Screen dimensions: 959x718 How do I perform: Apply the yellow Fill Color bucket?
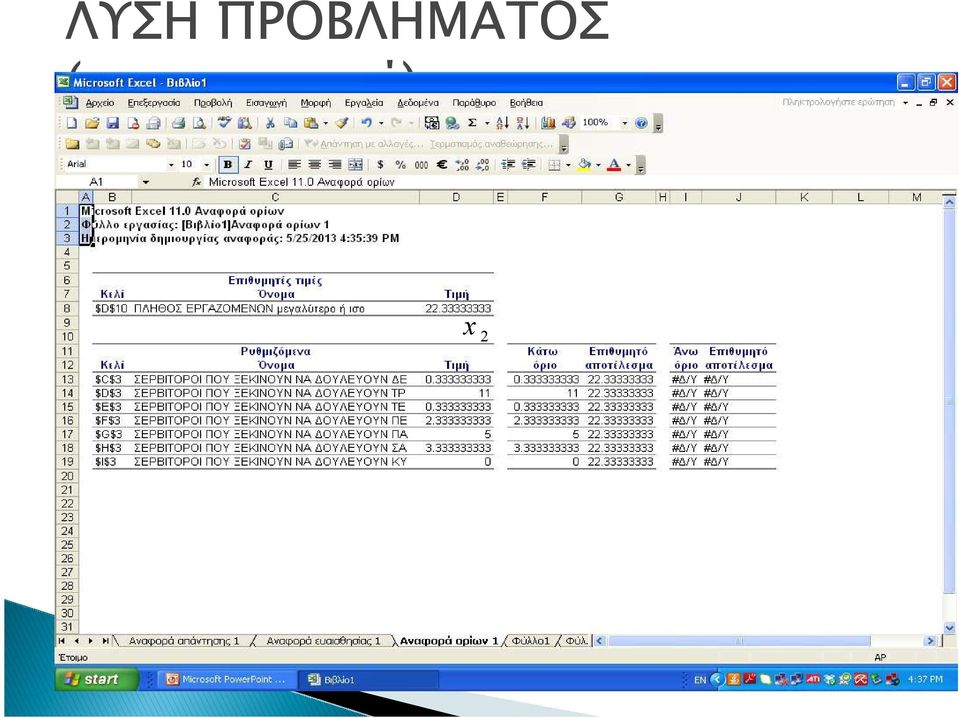585,165
